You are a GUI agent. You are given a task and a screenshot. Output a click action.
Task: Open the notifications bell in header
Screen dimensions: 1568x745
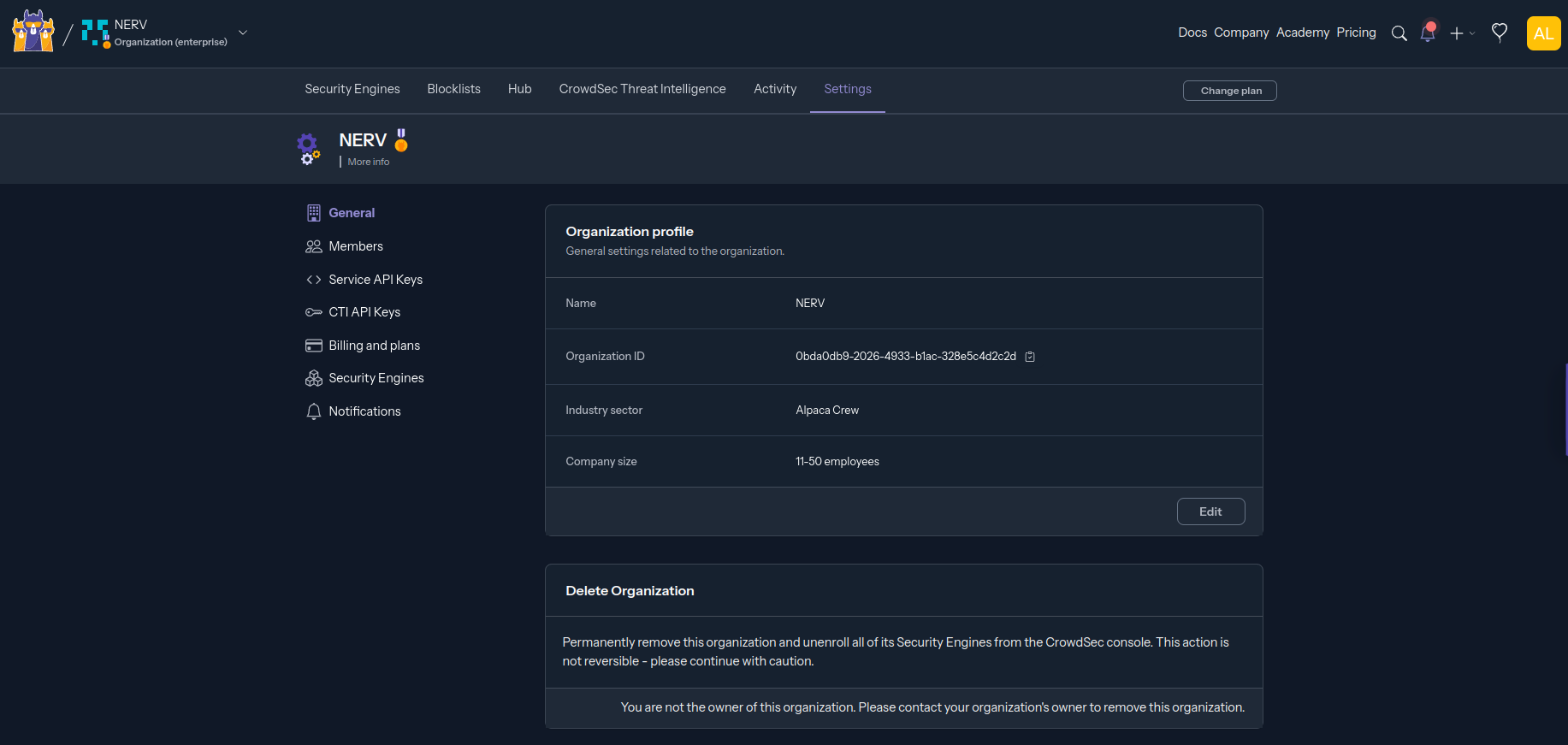pos(1427,33)
